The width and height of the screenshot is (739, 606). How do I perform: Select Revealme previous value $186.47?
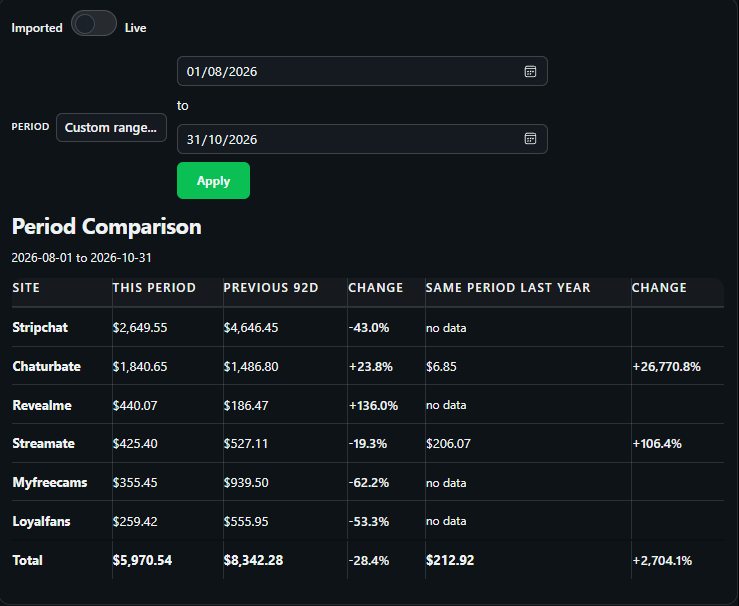[x=246, y=405]
